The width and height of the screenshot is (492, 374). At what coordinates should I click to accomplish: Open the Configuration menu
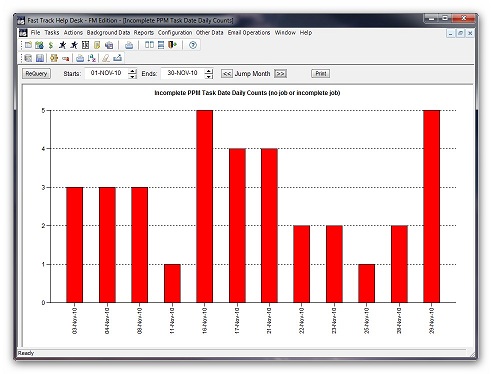(175, 32)
